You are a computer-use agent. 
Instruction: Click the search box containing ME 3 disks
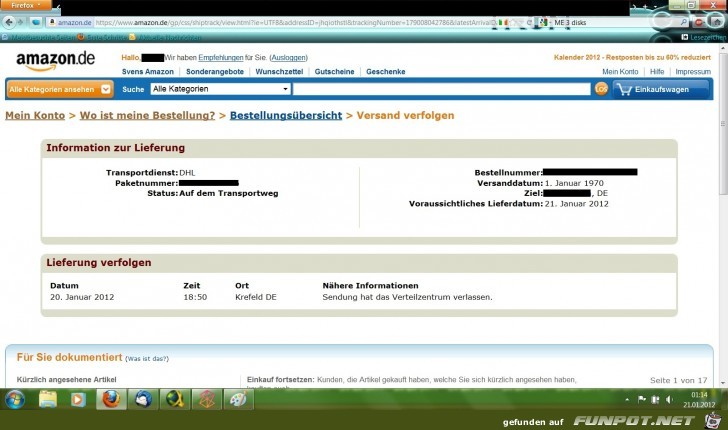pos(613,22)
